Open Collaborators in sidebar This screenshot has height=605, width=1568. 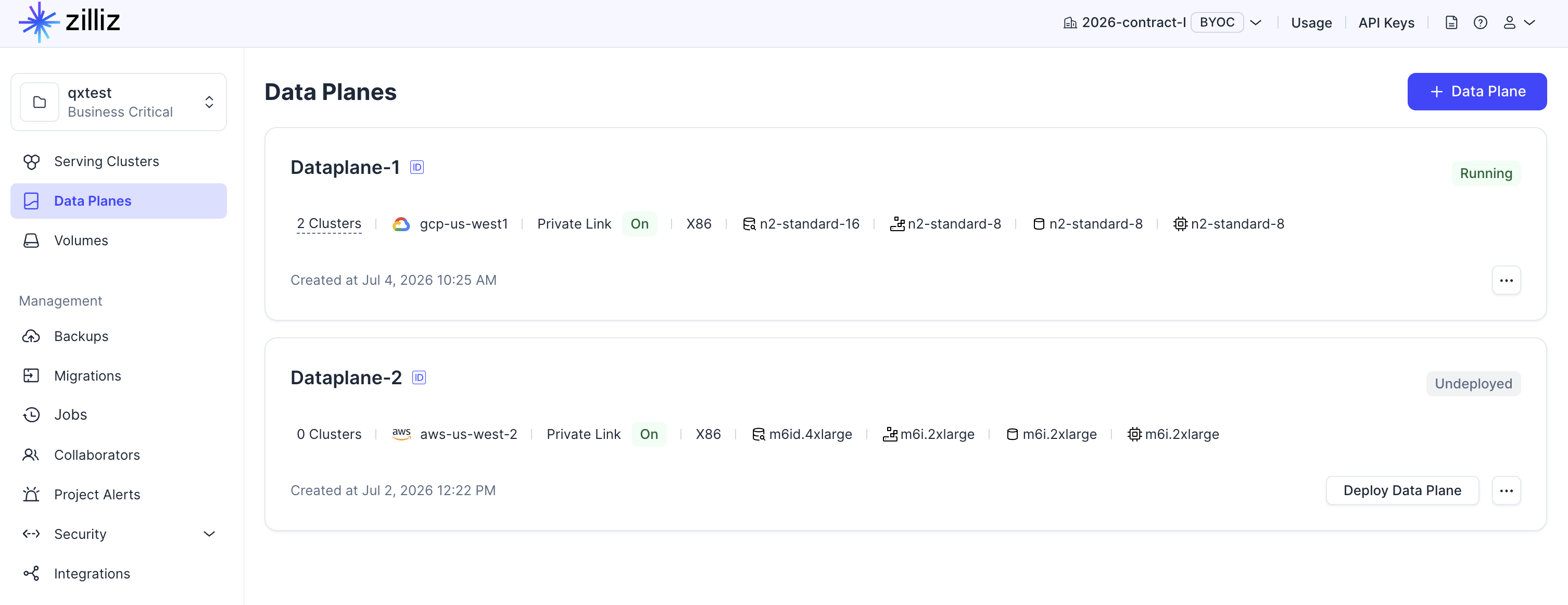[x=119, y=455]
